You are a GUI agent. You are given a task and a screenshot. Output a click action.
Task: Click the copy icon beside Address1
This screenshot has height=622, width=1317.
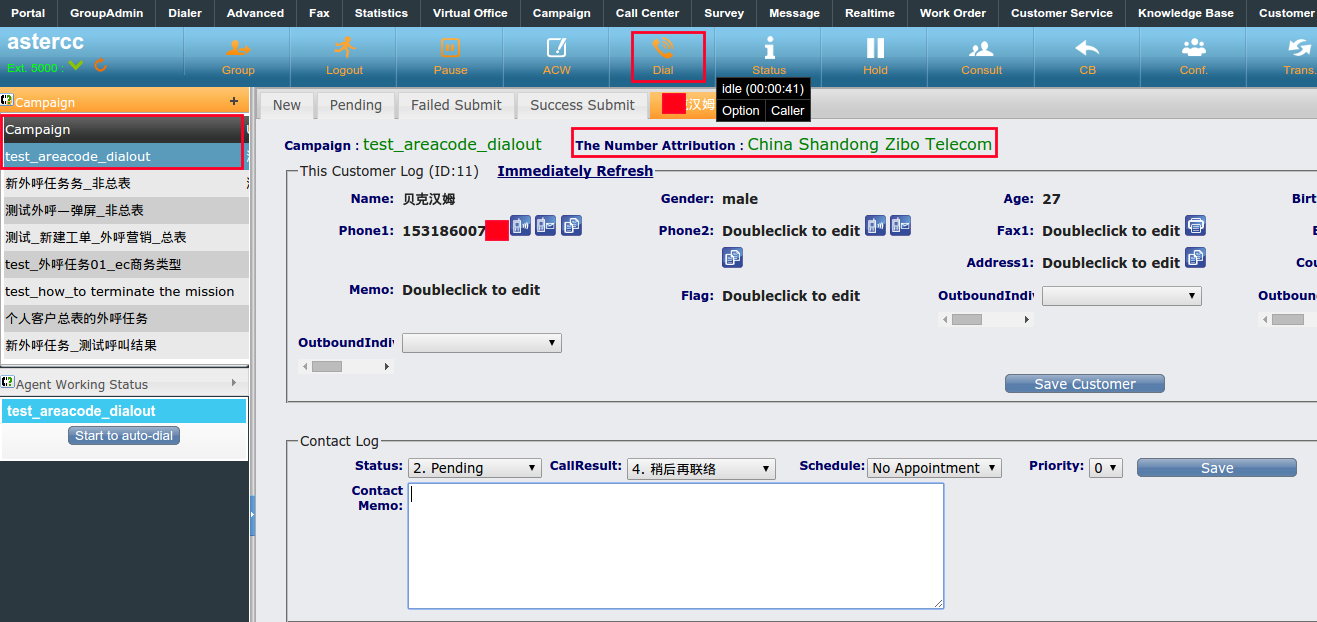[1195, 258]
